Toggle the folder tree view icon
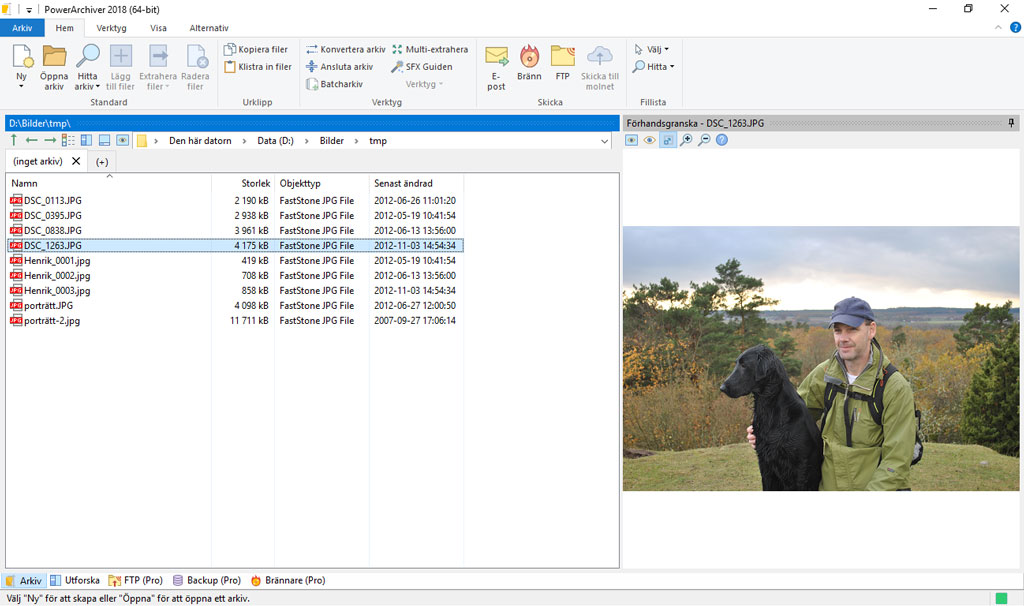The image size is (1024, 606). [x=68, y=140]
